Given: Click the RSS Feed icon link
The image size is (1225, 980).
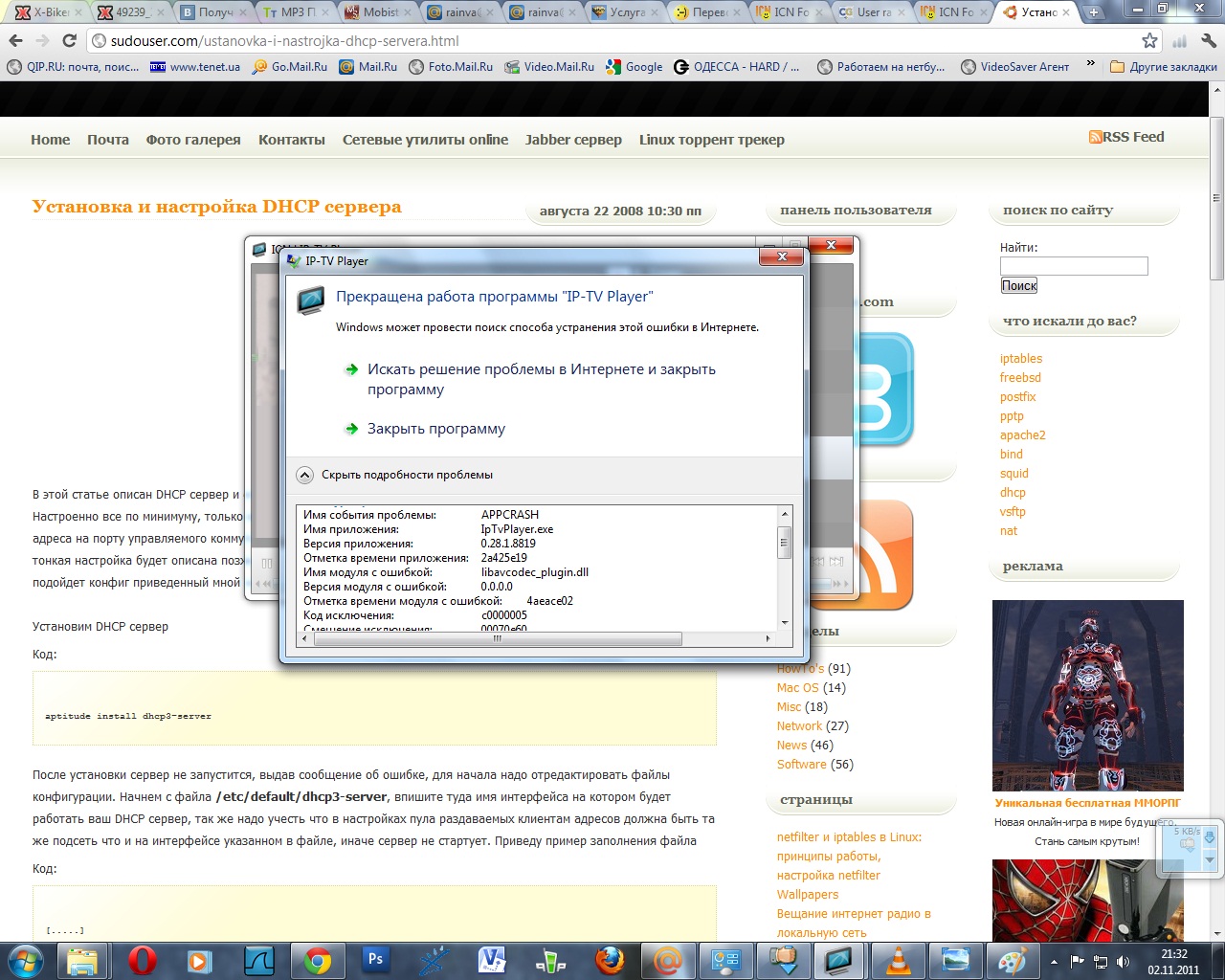Looking at the screenshot, I should click(x=1095, y=137).
